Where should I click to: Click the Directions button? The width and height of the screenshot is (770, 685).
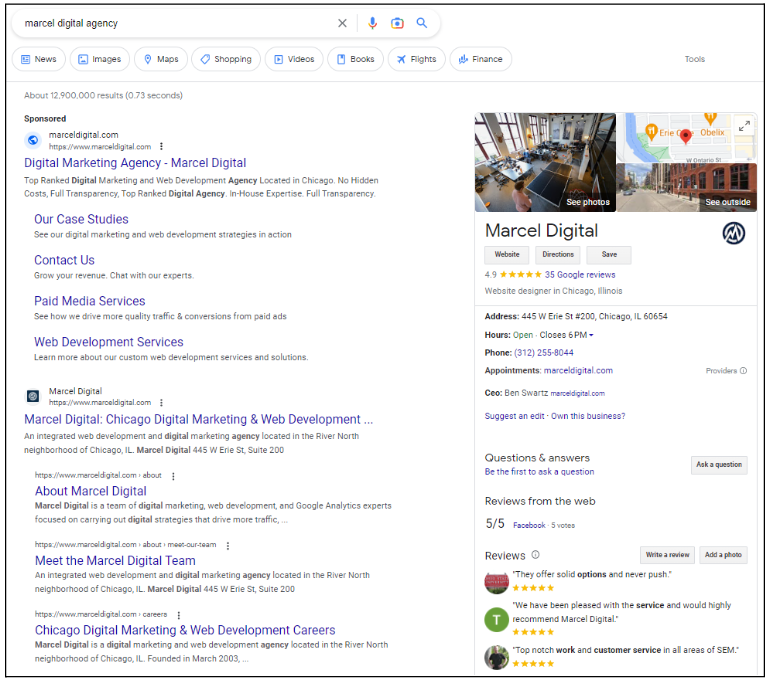(558, 255)
